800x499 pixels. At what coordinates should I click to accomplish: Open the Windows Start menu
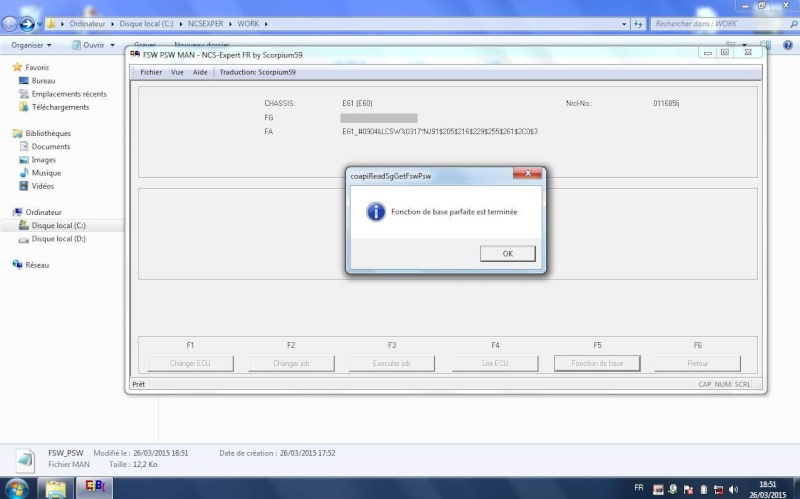coord(17,488)
